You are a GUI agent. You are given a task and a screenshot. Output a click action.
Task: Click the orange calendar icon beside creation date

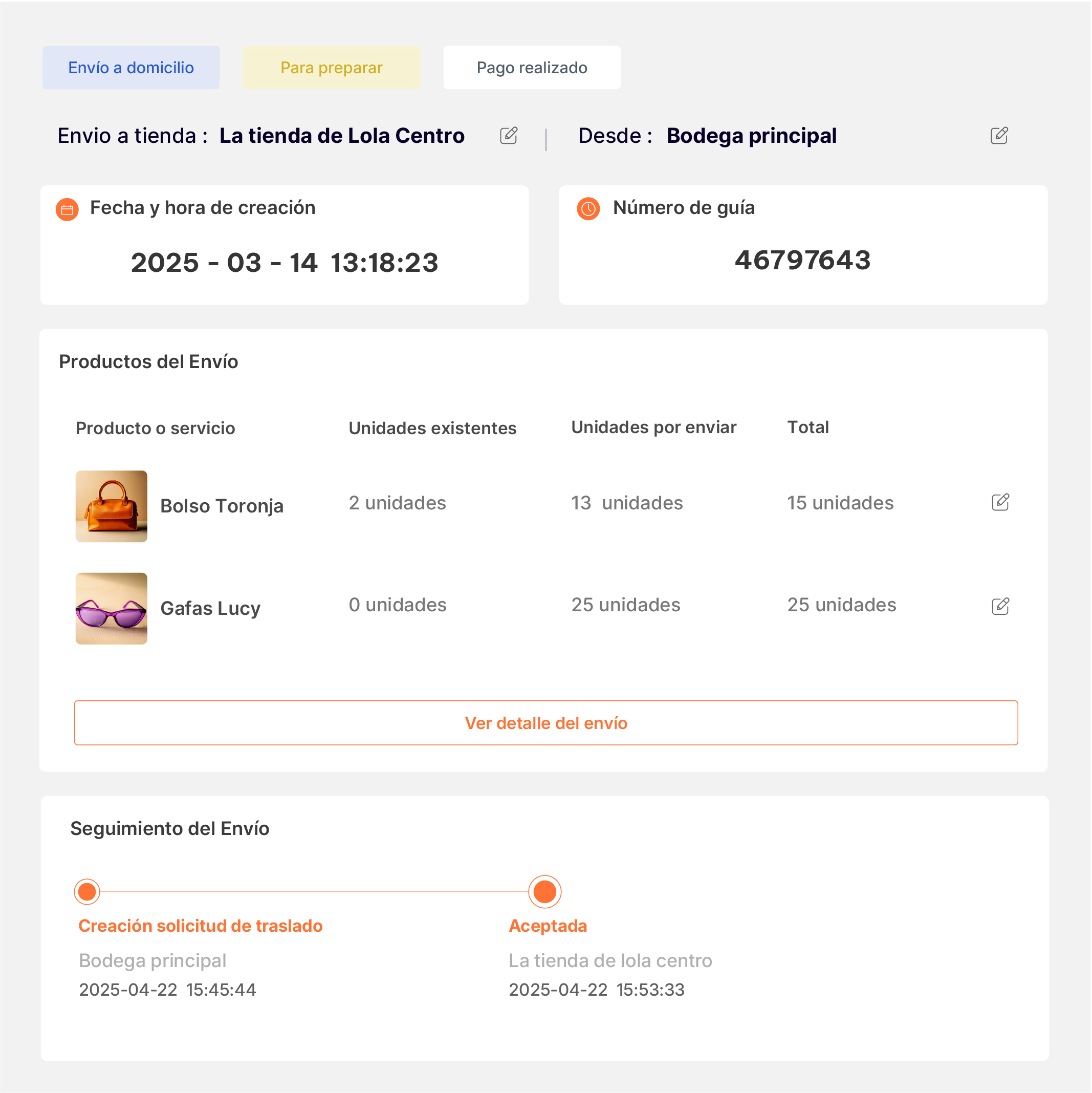point(68,210)
